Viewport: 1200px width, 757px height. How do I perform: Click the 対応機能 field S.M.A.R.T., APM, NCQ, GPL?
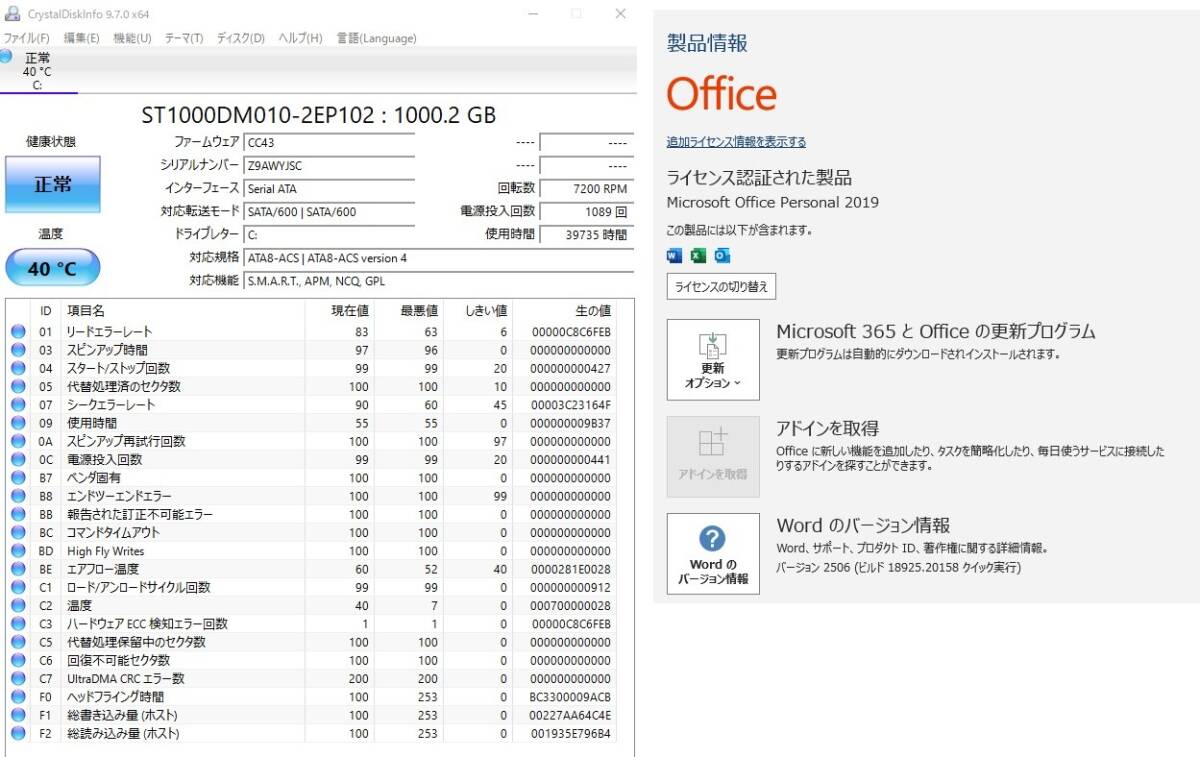tap(439, 281)
